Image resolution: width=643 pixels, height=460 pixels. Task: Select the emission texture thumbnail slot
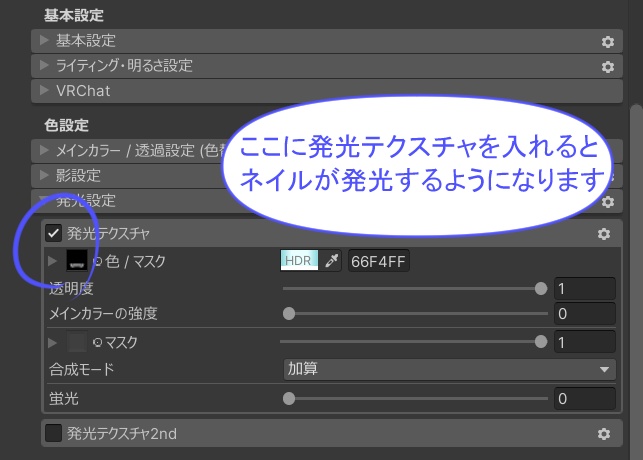coord(77,261)
